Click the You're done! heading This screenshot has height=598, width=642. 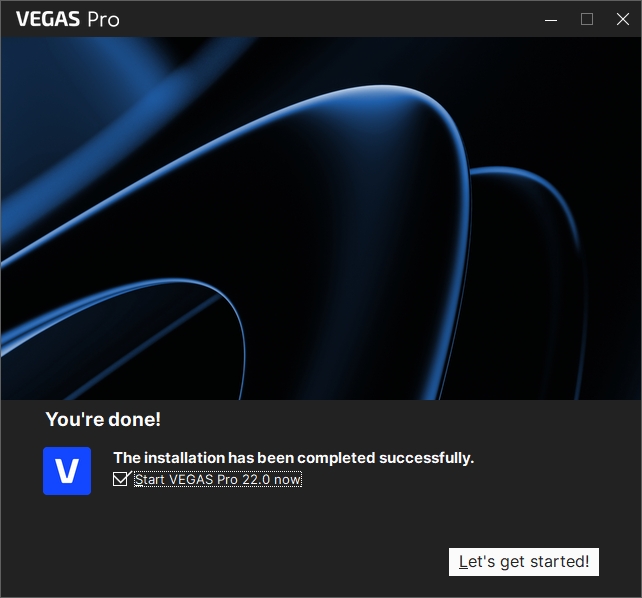[103, 420]
